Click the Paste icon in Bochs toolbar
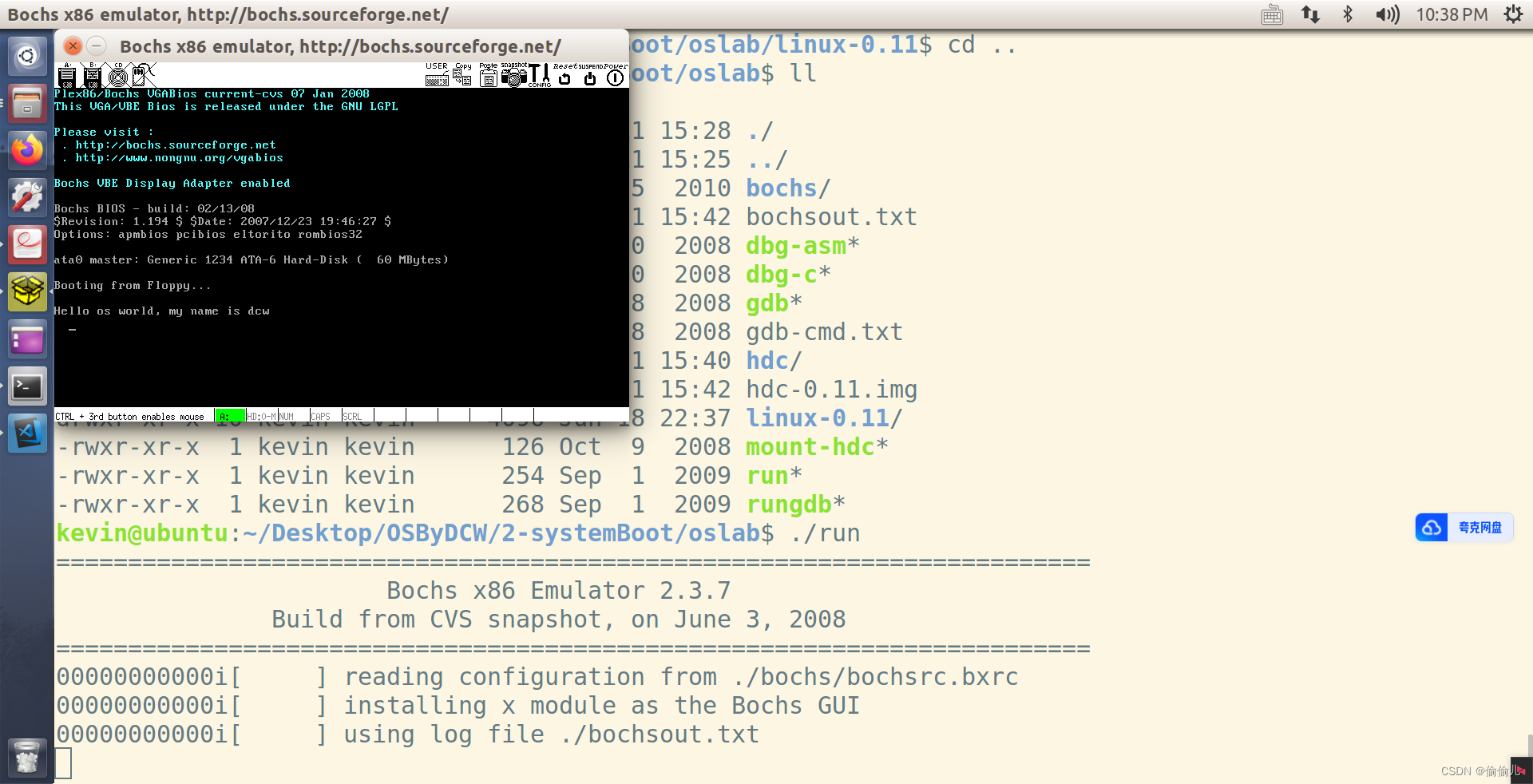The height and width of the screenshot is (784, 1533). click(x=488, y=76)
